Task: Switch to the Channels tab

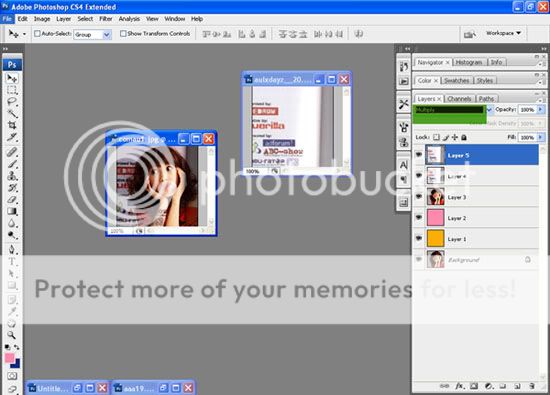Action: coord(459,99)
